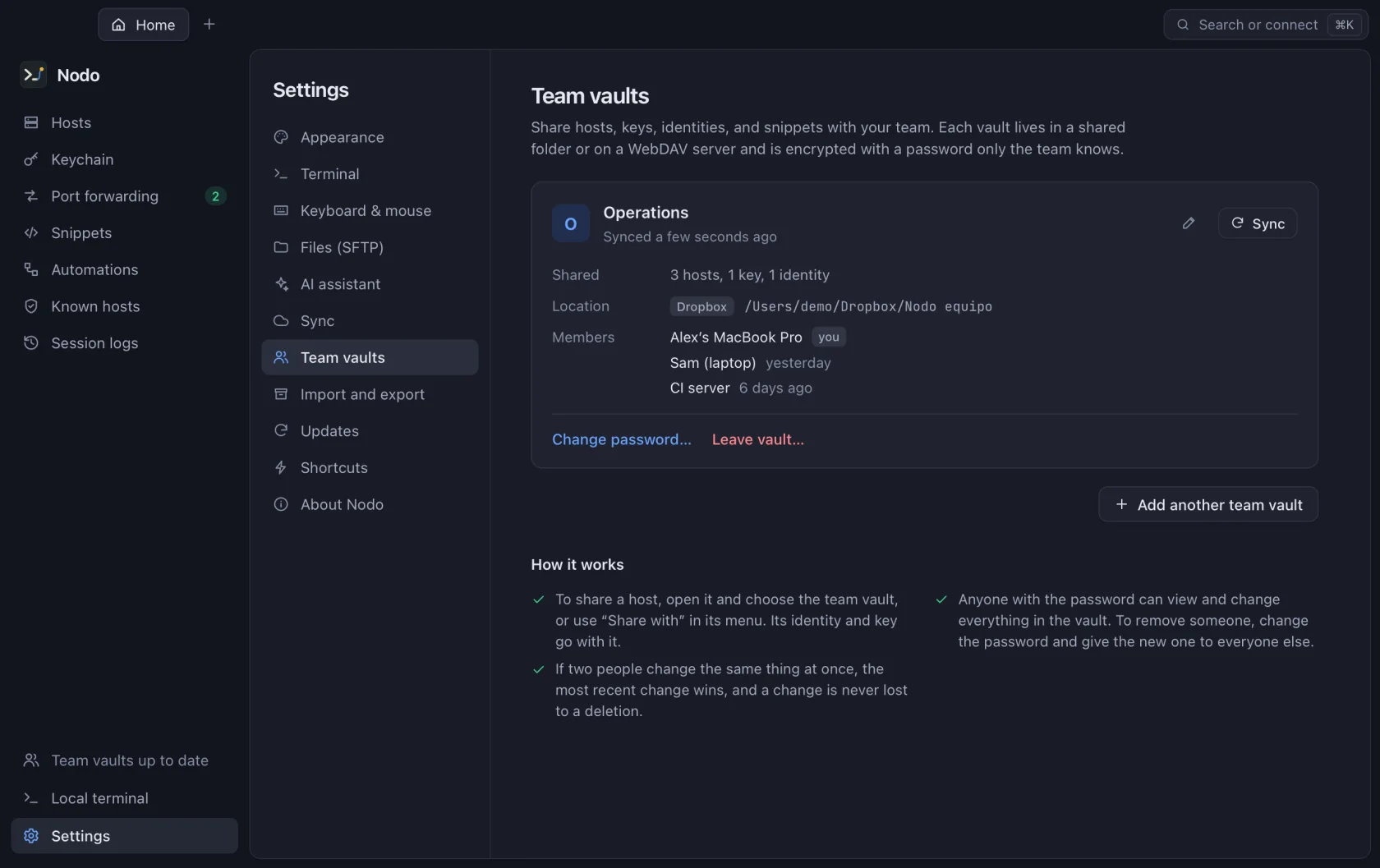Screen dimensions: 1380x868
Task: Click the Port forwarding arrows icon
Action: [31, 196]
